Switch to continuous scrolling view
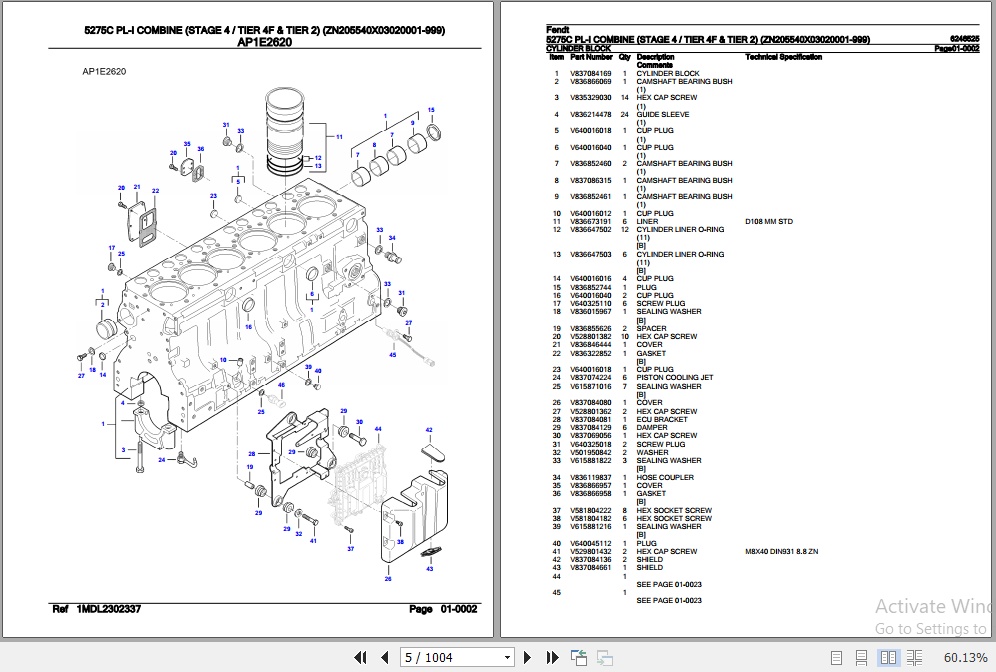Screen dimensions: 996x672 click(x=861, y=657)
